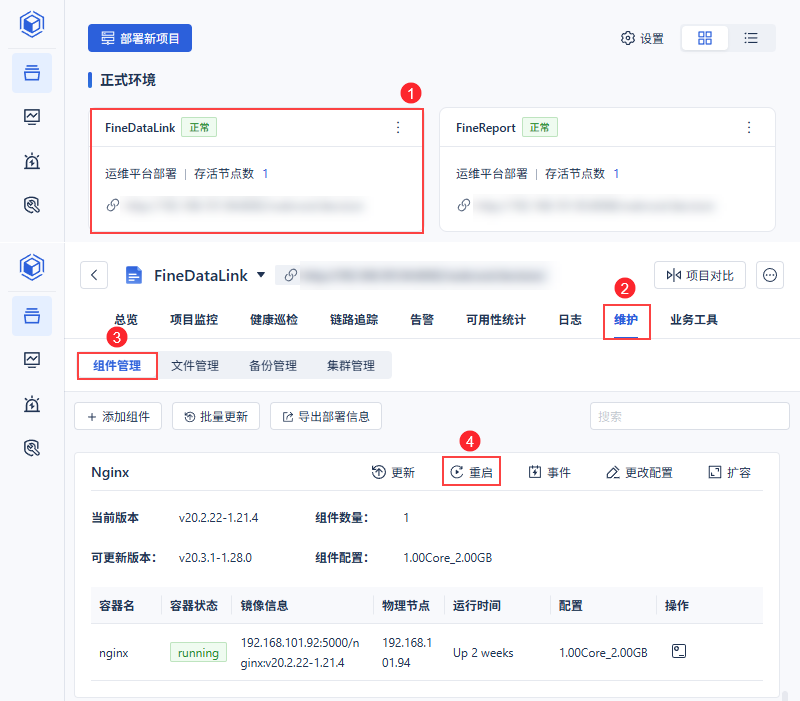Viewport: 800px width, 701px height.
Task: Click the 可更新版本 value v20.3.1-1.28.0
Action: 215,558
